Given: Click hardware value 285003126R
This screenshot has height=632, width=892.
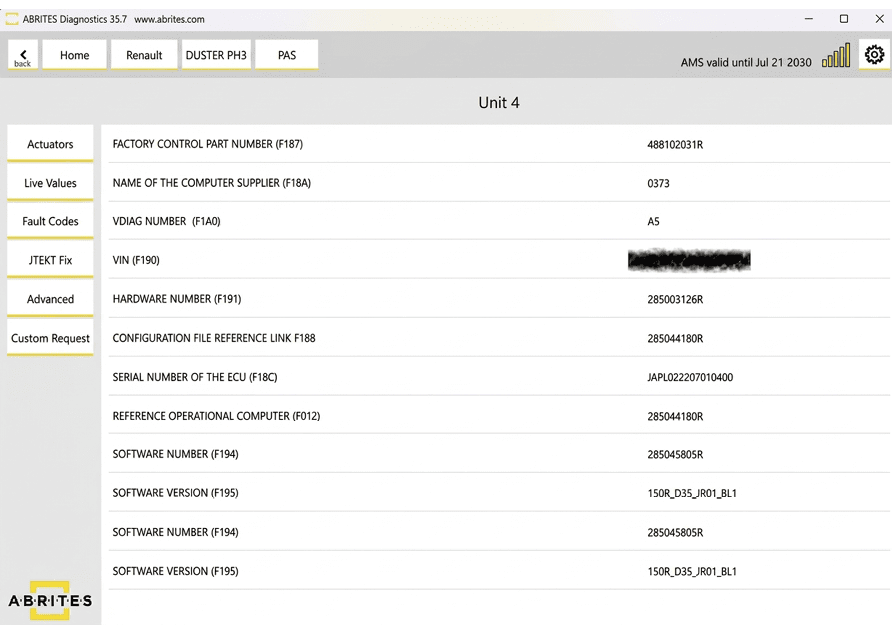Looking at the screenshot, I should [675, 299].
